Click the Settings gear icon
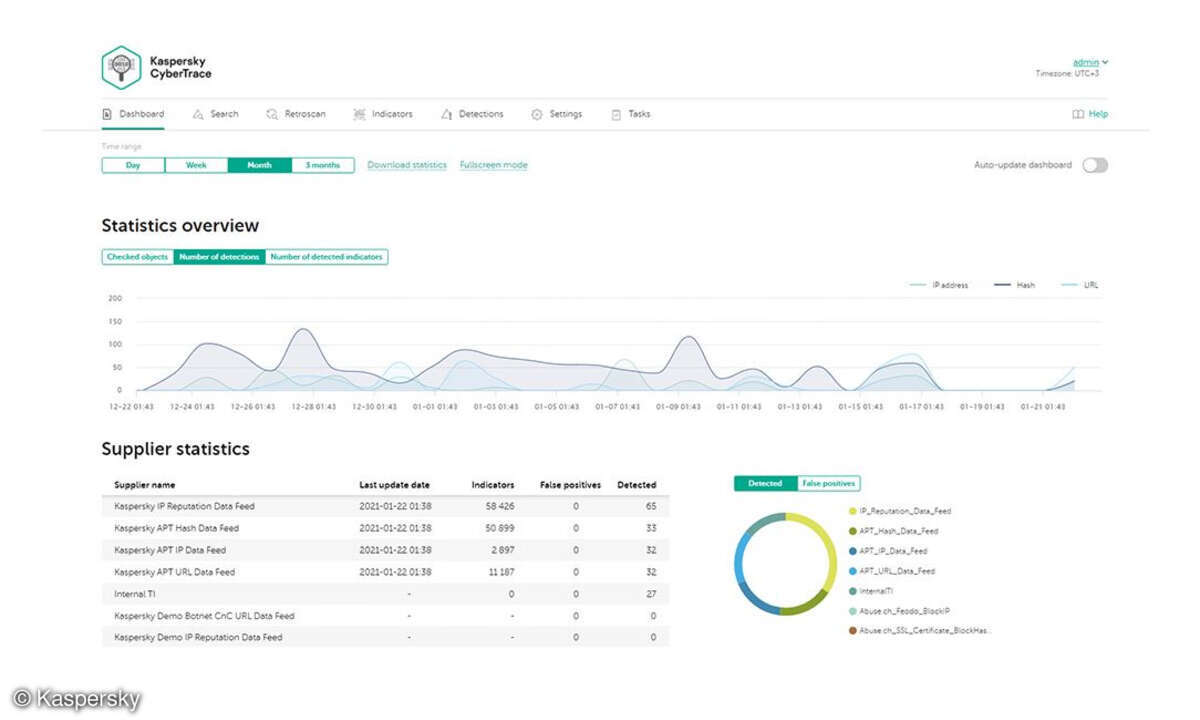Image resolution: width=1200 pixels, height=720 pixels. [x=537, y=114]
